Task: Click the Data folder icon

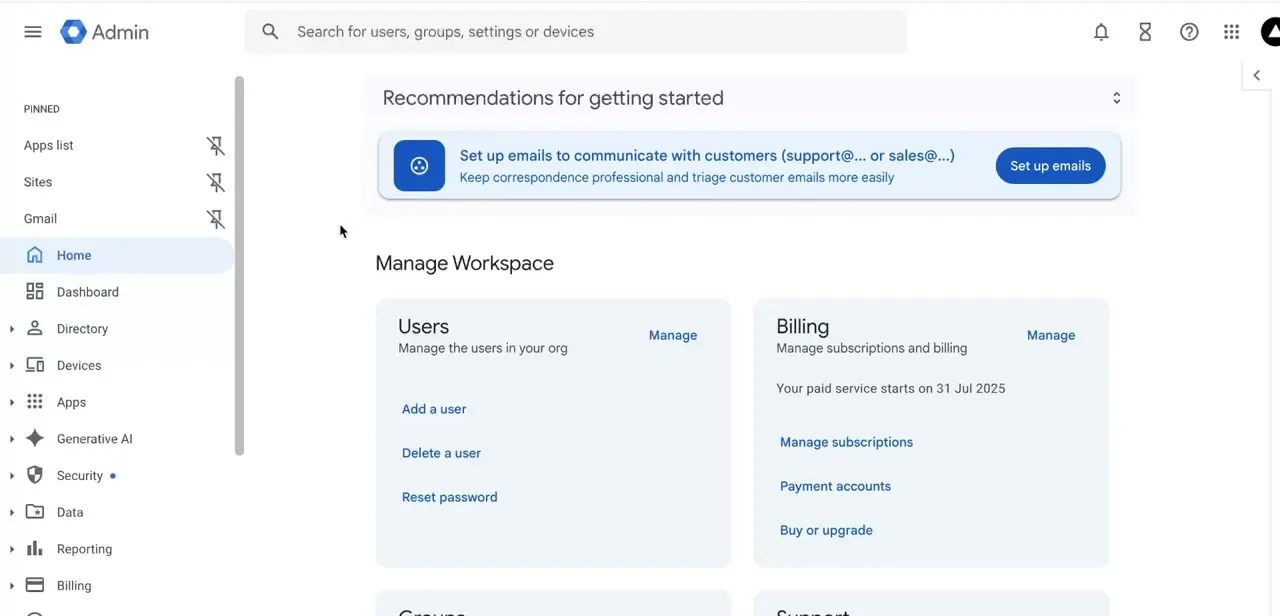Action: (x=35, y=512)
